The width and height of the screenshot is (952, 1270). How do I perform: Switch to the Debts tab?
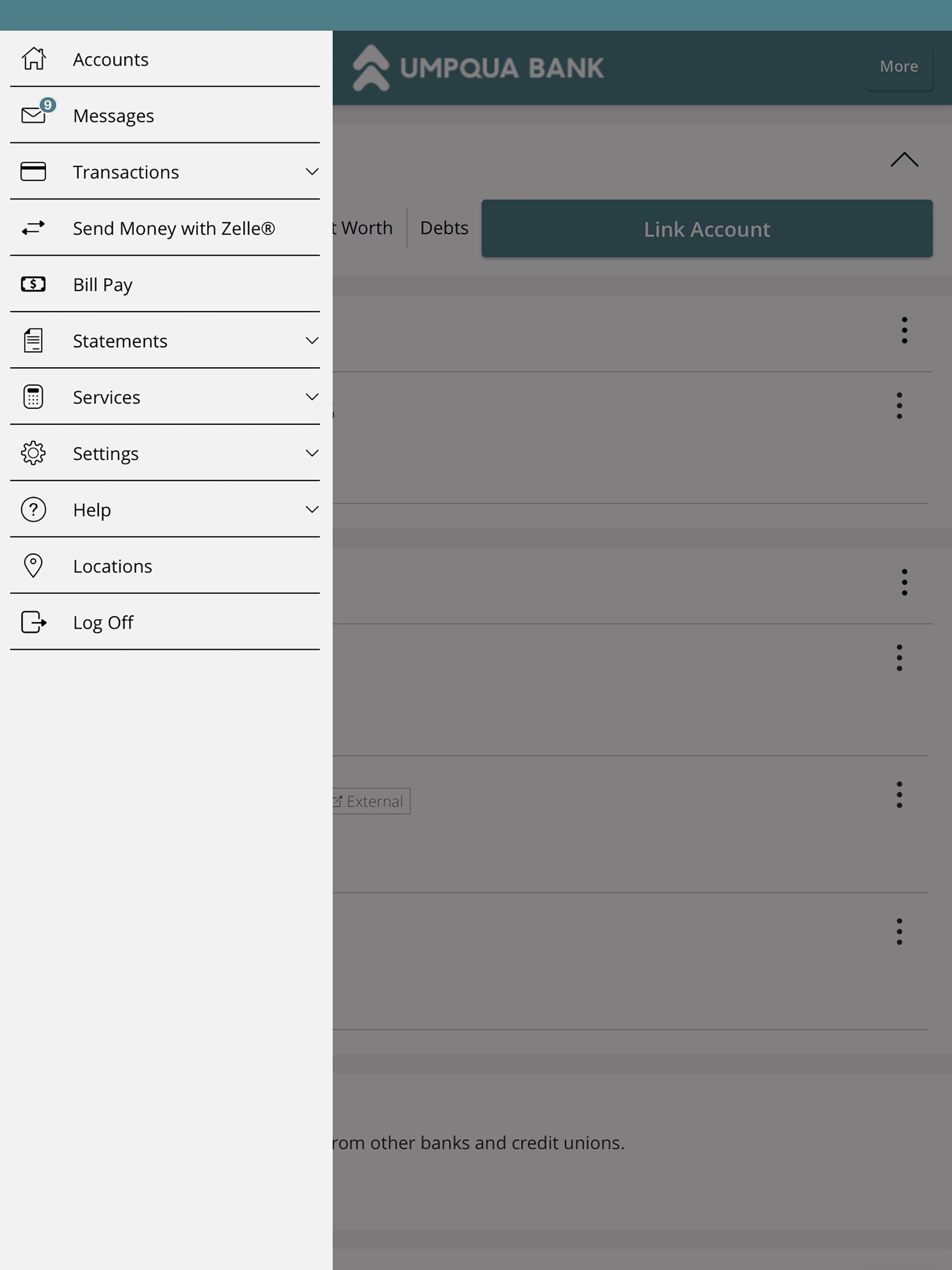tap(444, 228)
